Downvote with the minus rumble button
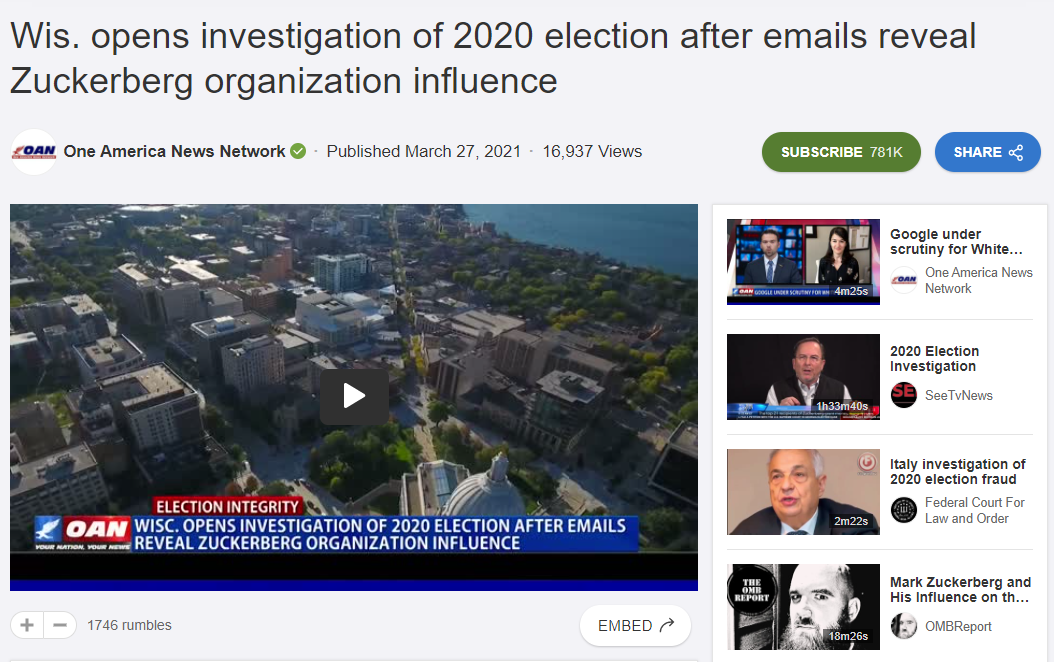The image size is (1054, 662). (x=60, y=625)
